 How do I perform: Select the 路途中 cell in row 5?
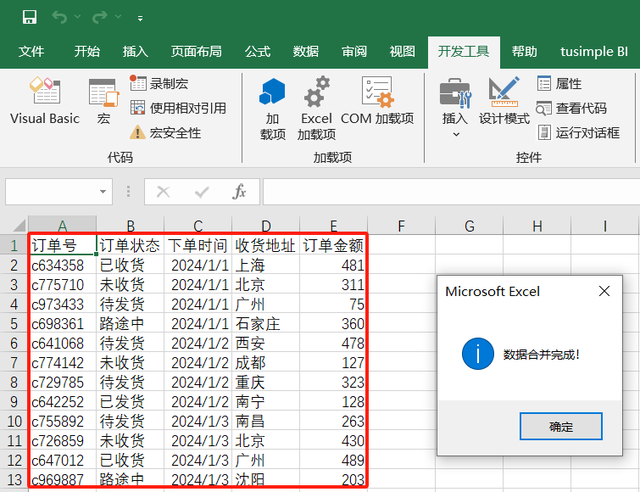130,324
